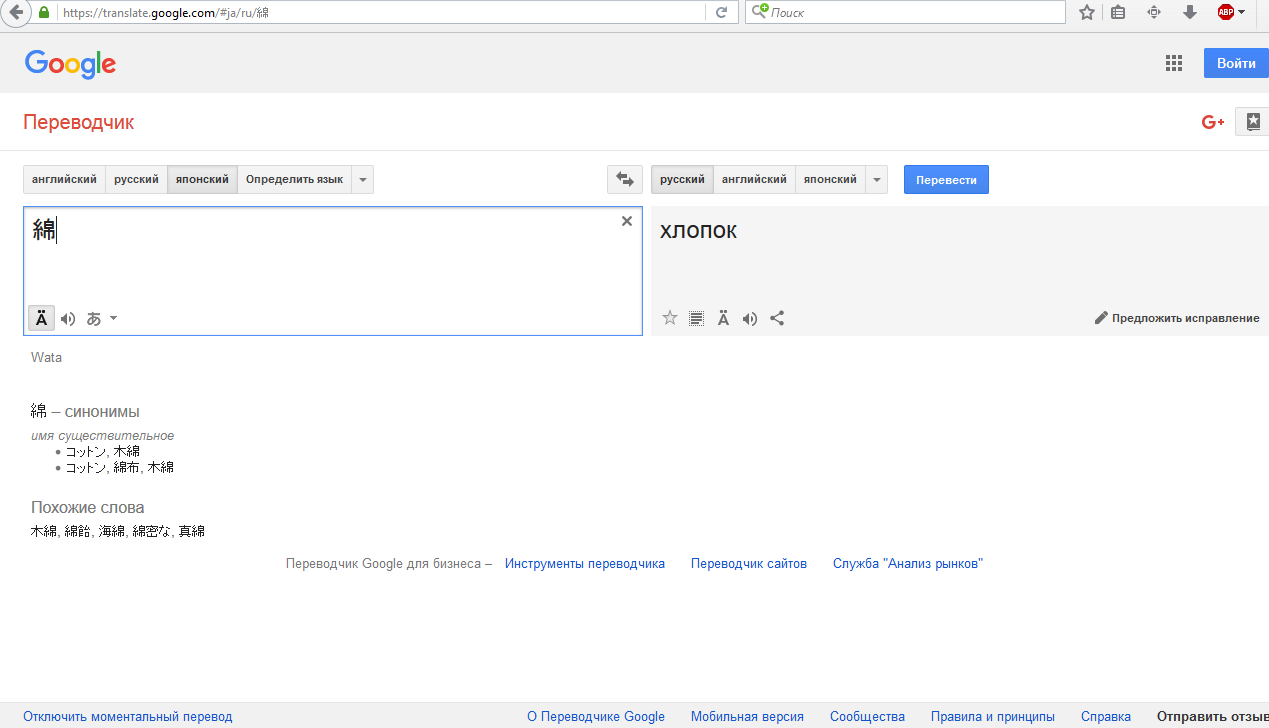Select русский as target language
This screenshot has height=728, width=1269.
tap(682, 180)
